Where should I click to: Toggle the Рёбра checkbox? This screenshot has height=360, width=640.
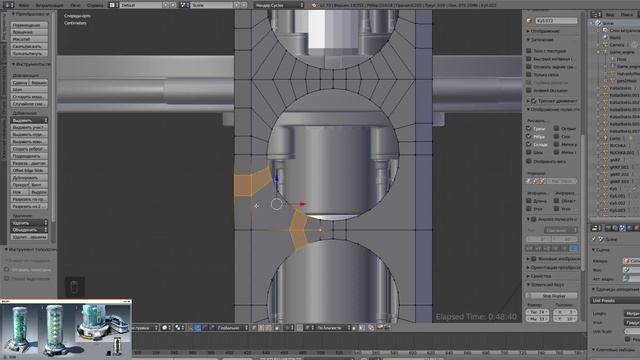(x=529, y=136)
